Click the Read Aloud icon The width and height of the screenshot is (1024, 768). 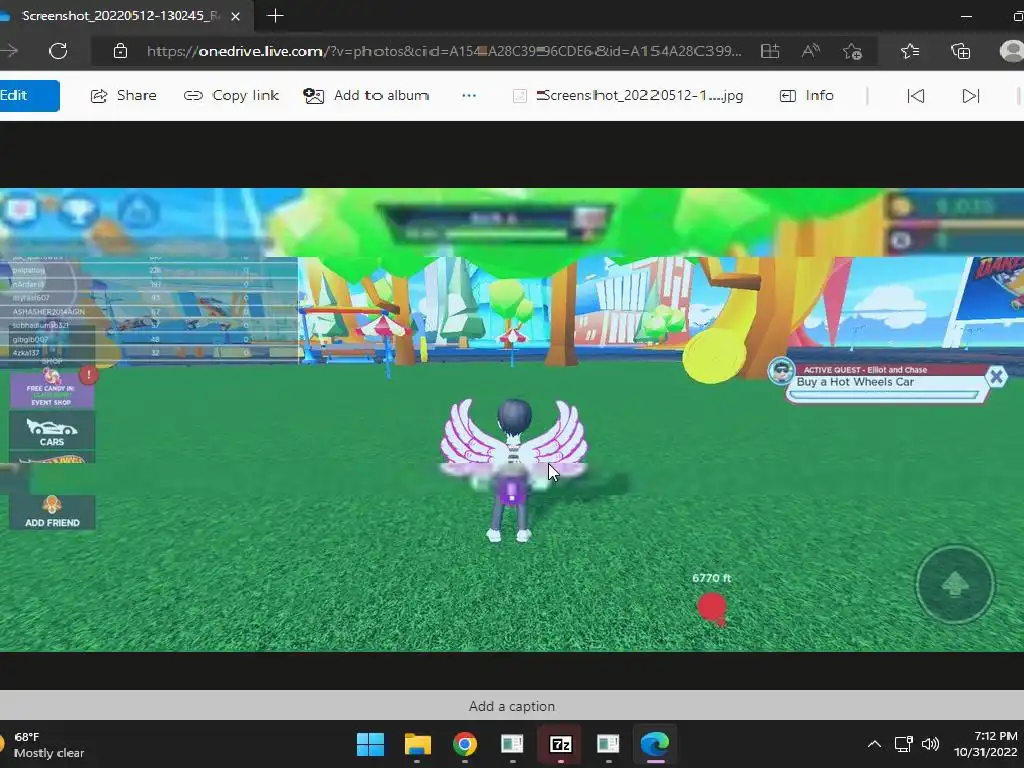click(x=810, y=51)
